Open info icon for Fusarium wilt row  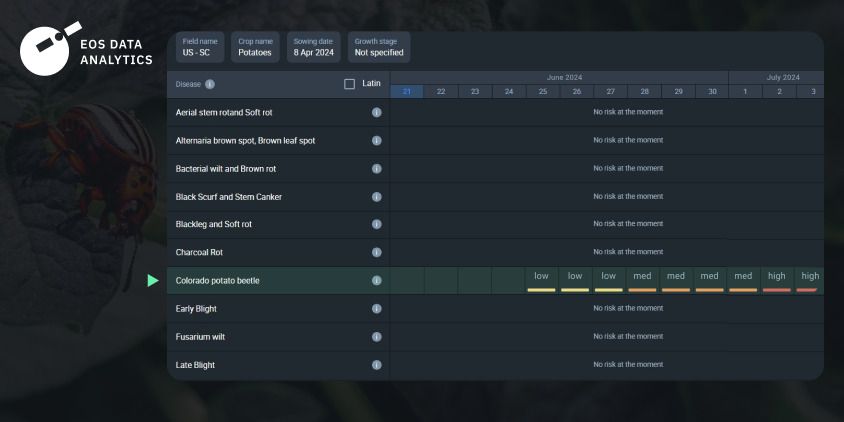pyautogui.click(x=377, y=337)
